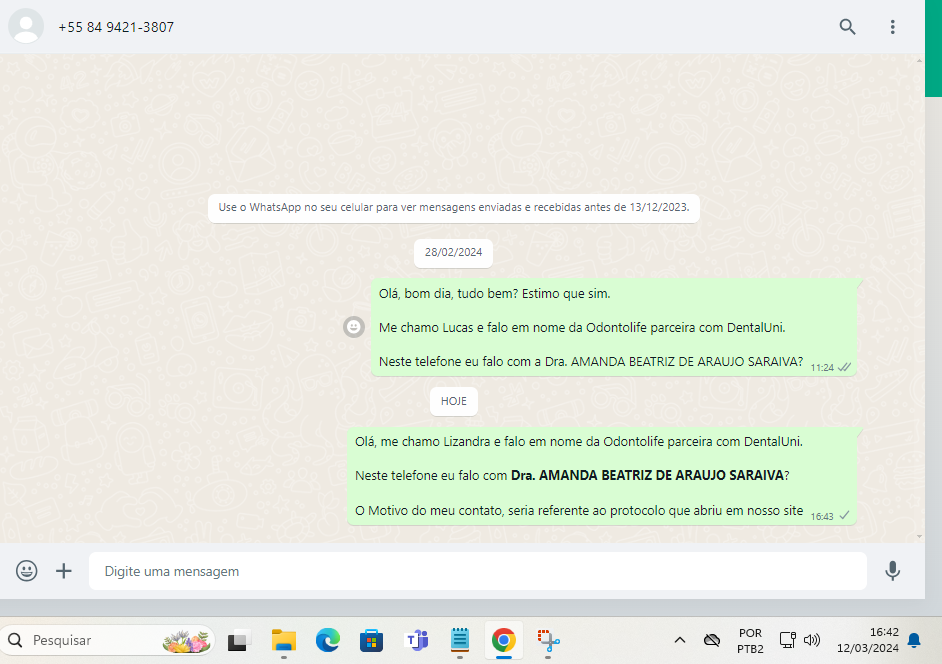Start voice recording with the microphone icon

[893, 571]
